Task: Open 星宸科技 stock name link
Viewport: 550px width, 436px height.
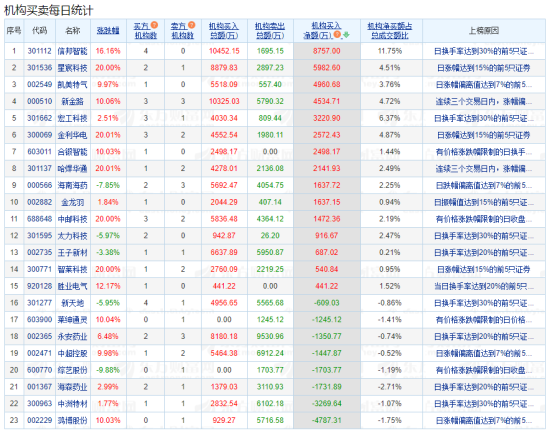Action: tap(73, 68)
